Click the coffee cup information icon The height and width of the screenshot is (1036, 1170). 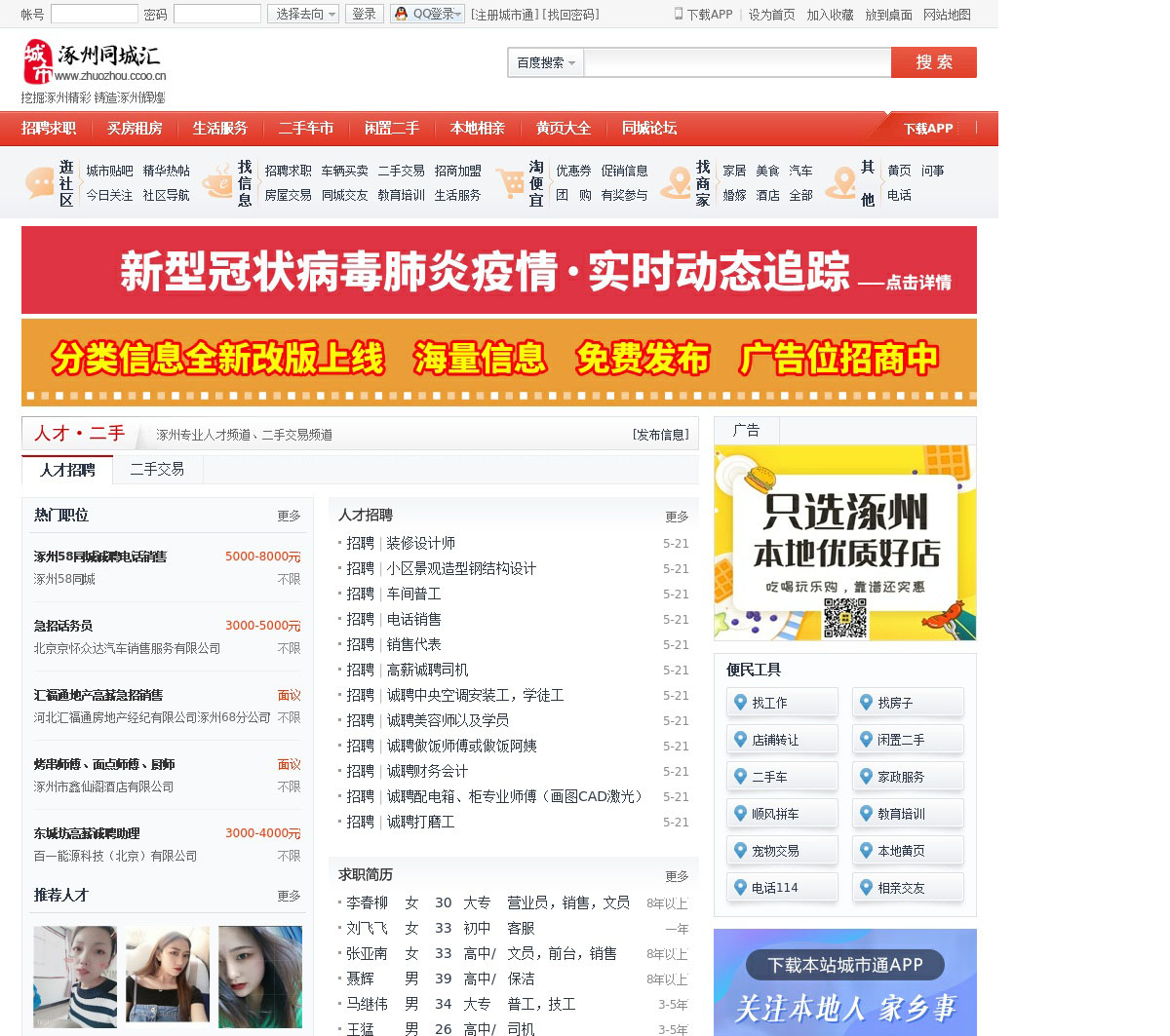pyautogui.click(x=217, y=182)
